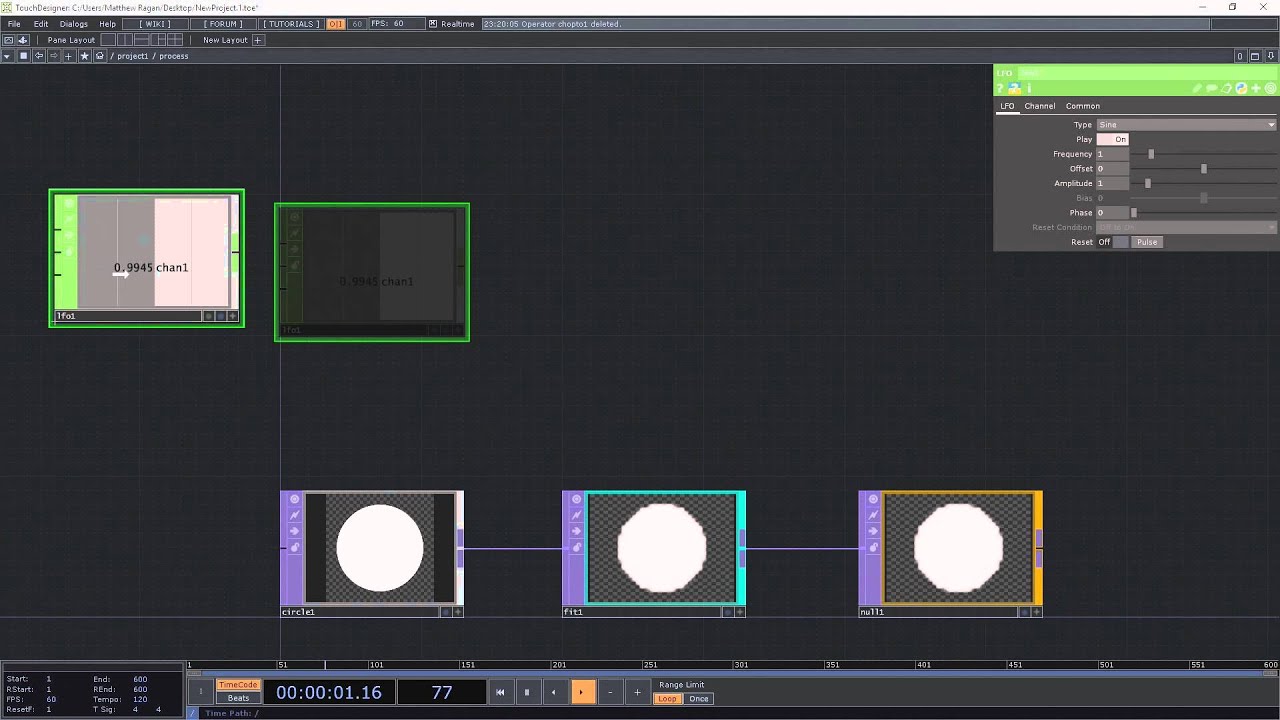Select top-bottom split pane layout
Viewport: 1280px width, 720px height.
click(x=142, y=40)
